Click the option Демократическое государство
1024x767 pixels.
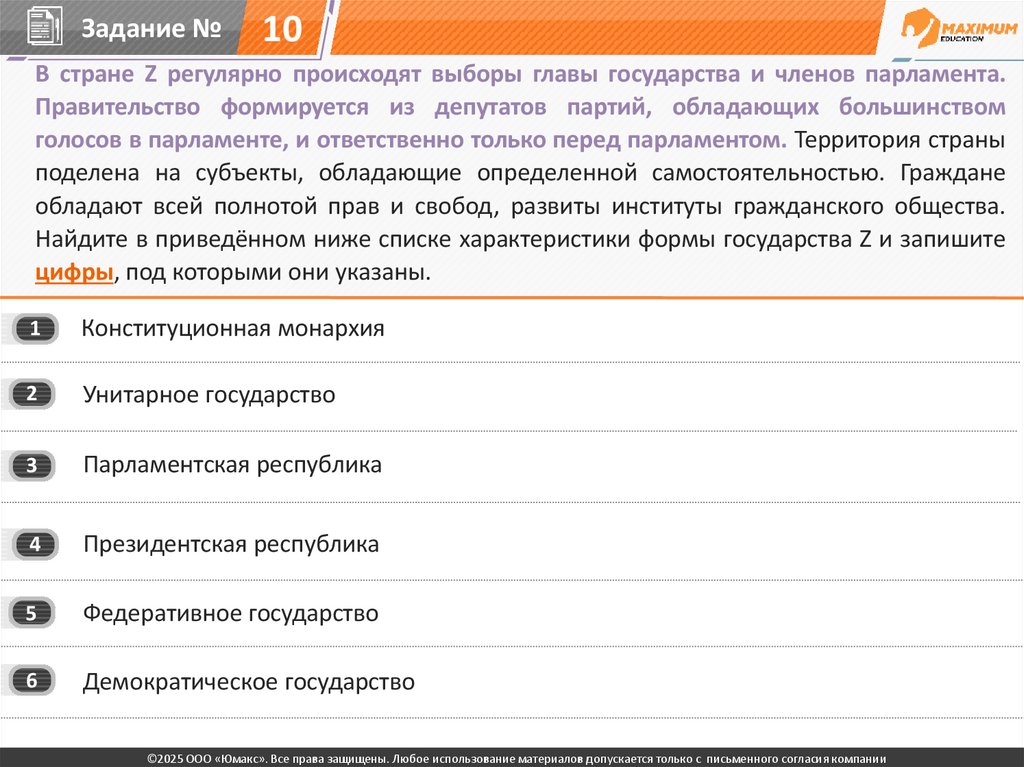[249, 682]
